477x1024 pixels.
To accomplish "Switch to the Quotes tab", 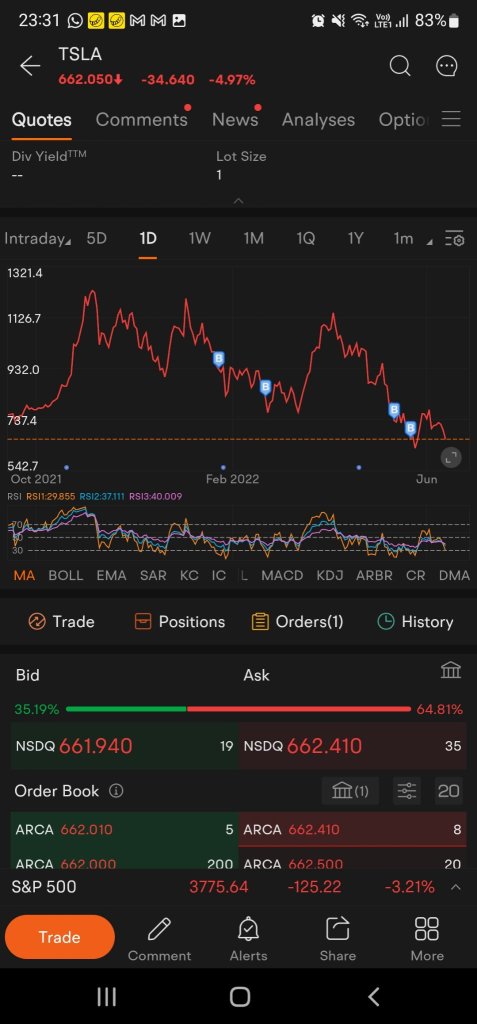I will click(42, 120).
